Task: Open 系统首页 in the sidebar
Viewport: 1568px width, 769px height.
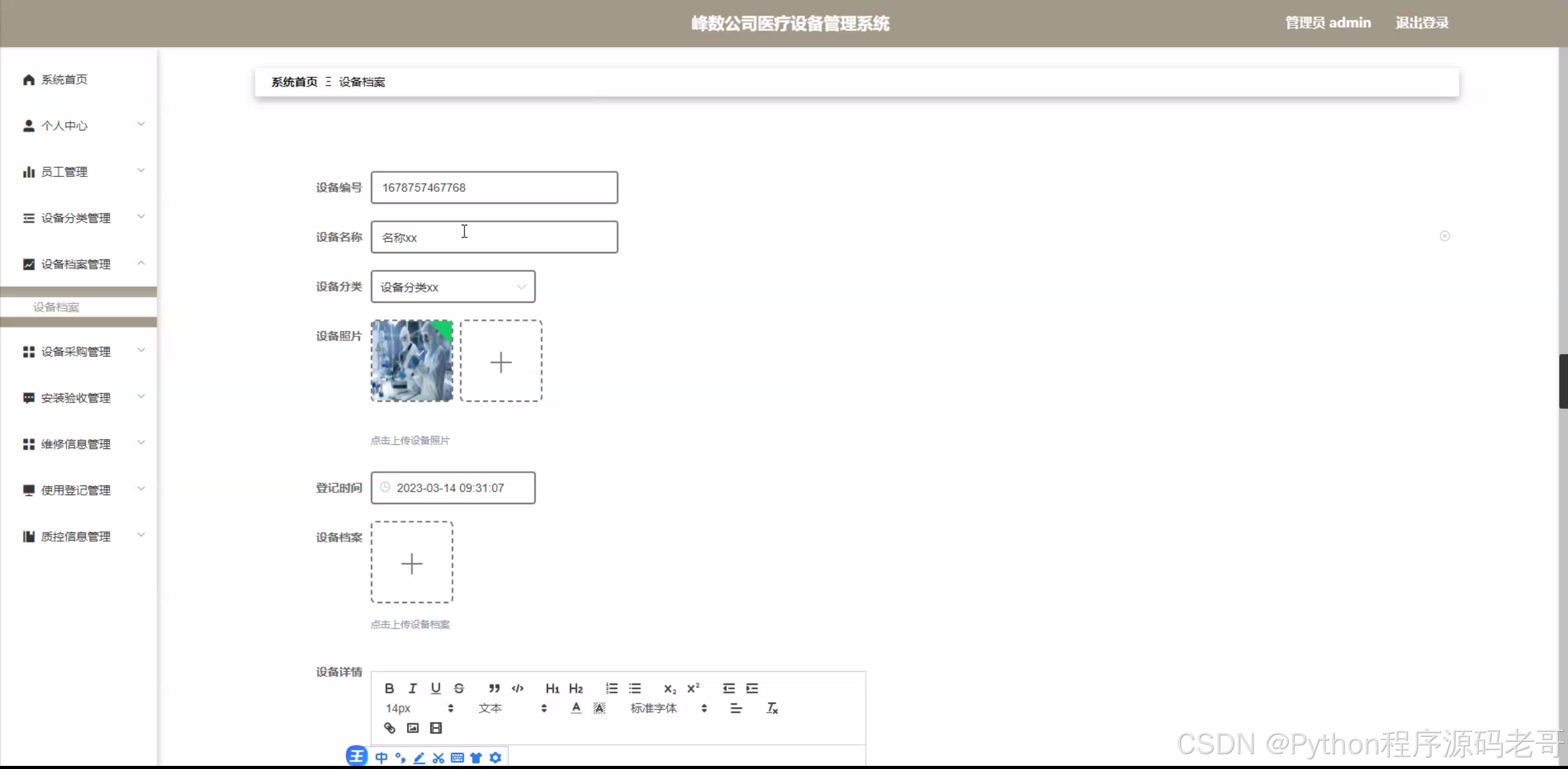Action: [x=64, y=79]
